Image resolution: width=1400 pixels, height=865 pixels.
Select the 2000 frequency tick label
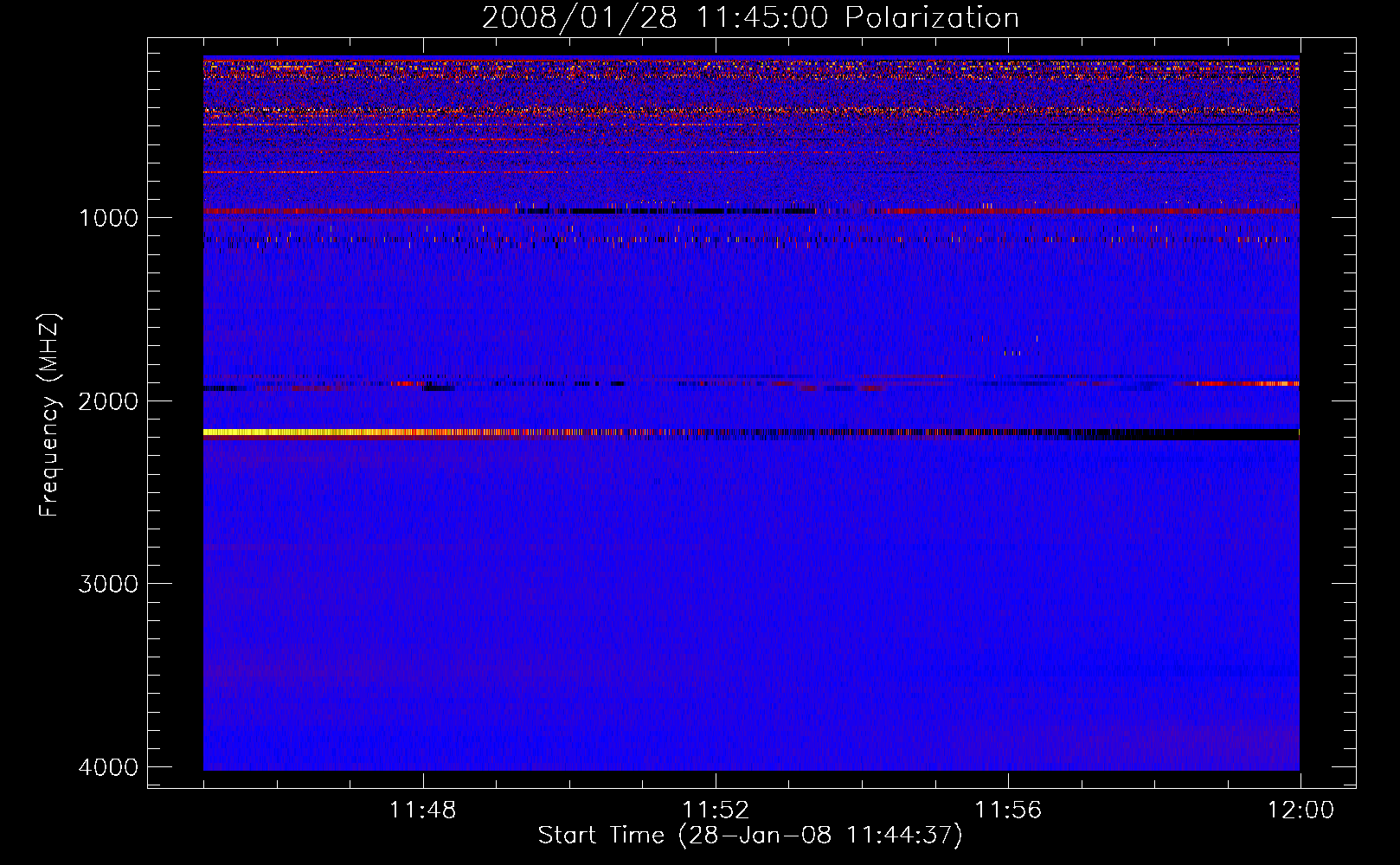(108, 400)
